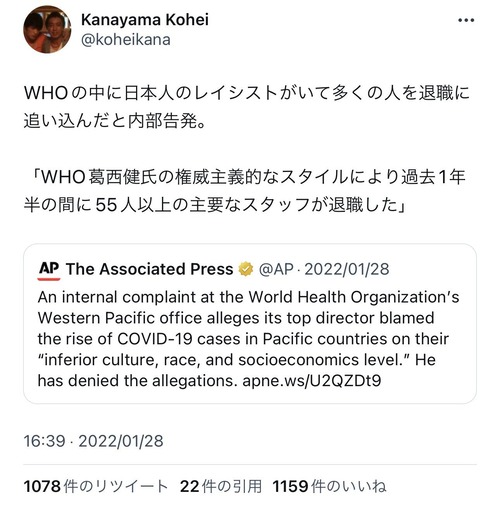Screen dimensions: 500x507
Task: Click the line ending with 内部告発。
Action: (115, 121)
